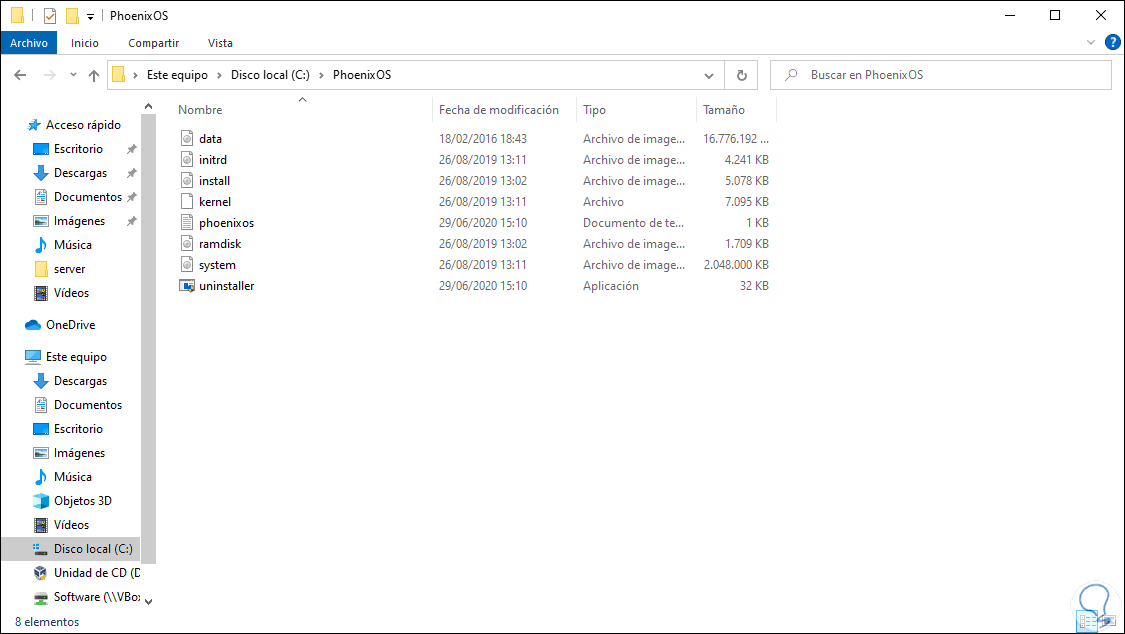Image resolution: width=1125 pixels, height=634 pixels.
Task: Select Objetos 3D in the sidebar
Action: 83,501
